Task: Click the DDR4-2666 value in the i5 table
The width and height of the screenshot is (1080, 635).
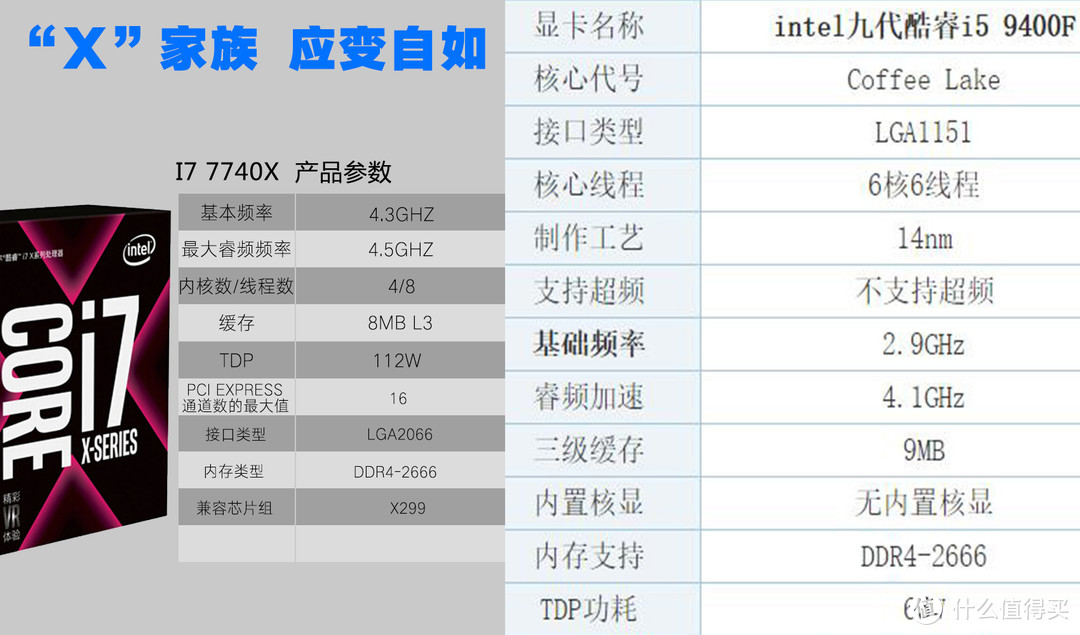Action: pos(924,556)
